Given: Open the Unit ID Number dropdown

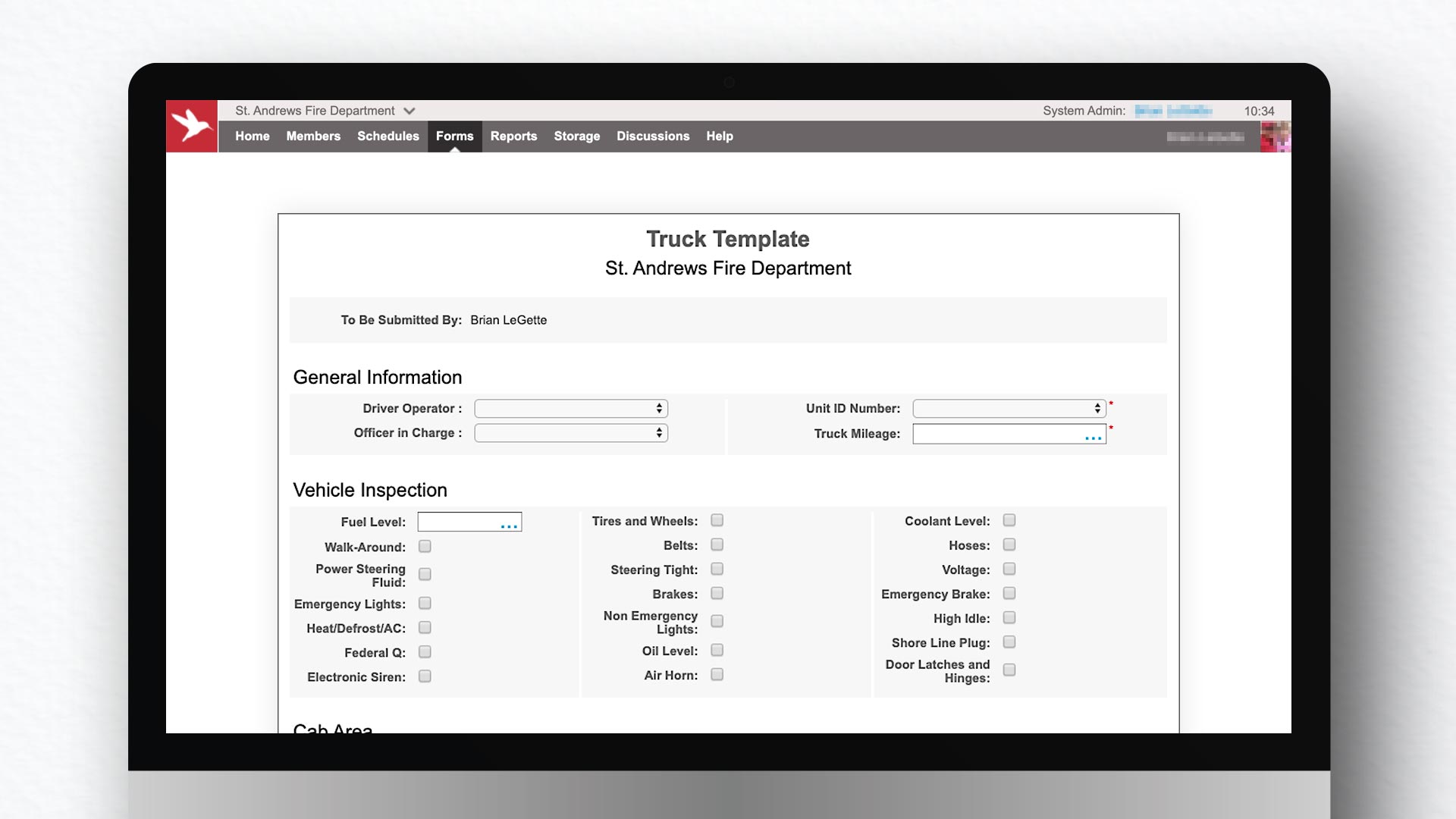Looking at the screenshot, I should coord(1009,408).
